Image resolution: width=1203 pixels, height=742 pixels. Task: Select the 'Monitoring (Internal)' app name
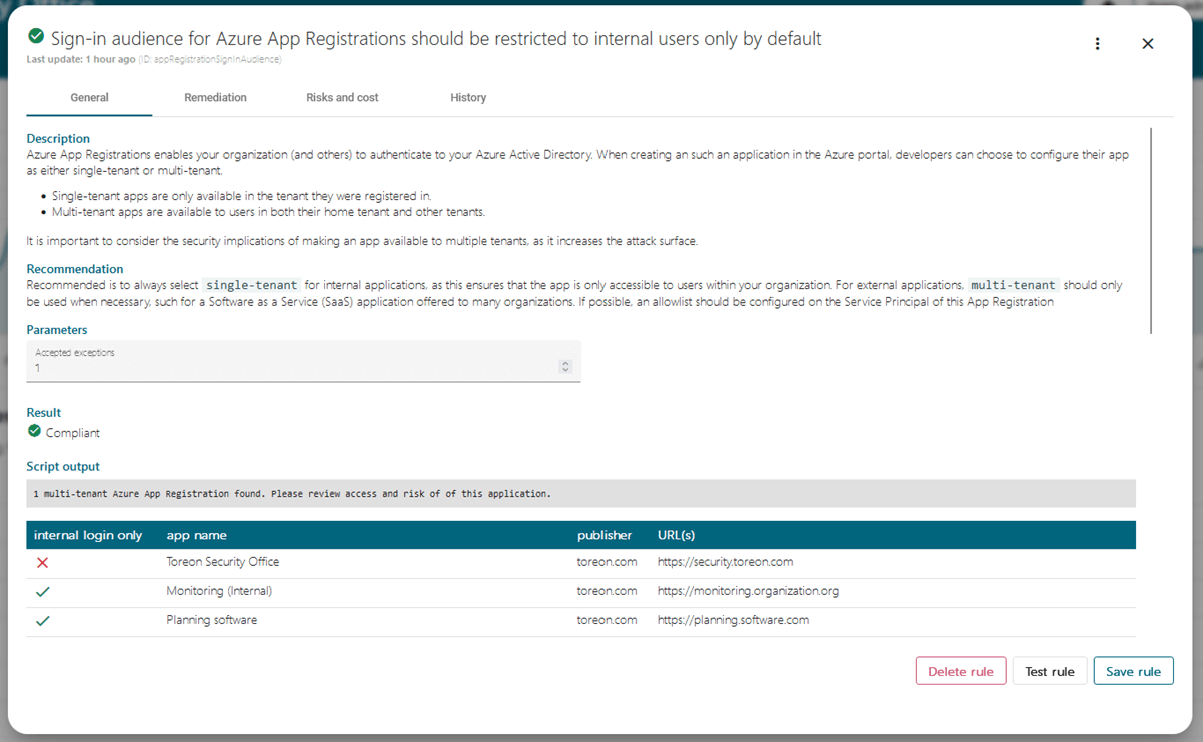pos(219,591)
